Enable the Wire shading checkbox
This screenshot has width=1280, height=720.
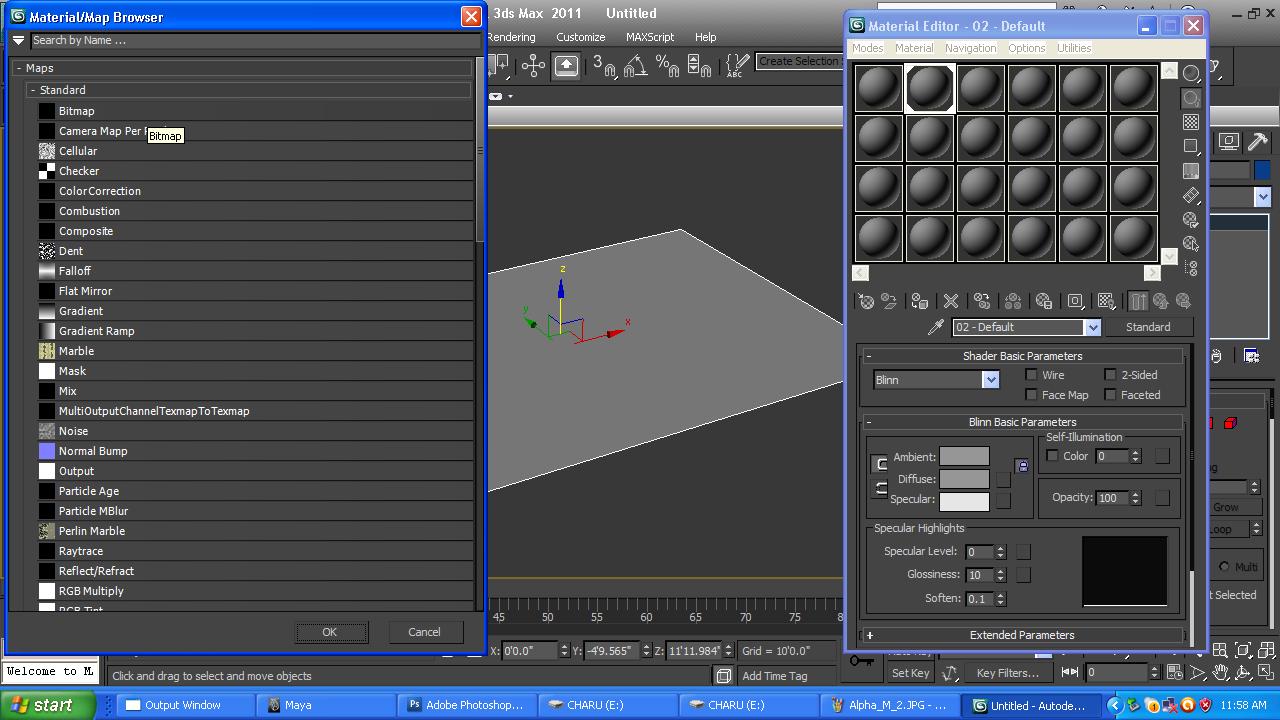[x=1031, y=374]
